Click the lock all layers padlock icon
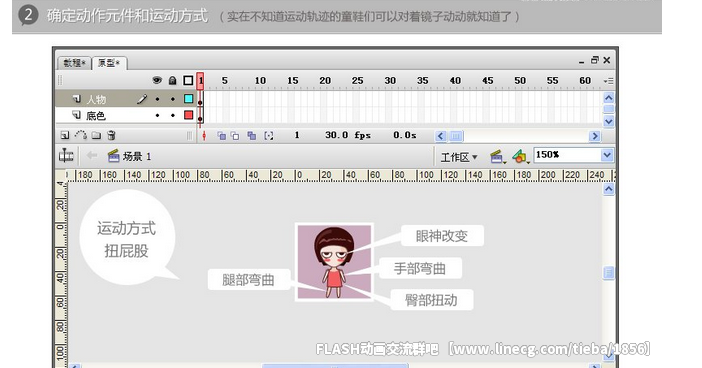This screenshot has width=702, height=368. [172, 81]
